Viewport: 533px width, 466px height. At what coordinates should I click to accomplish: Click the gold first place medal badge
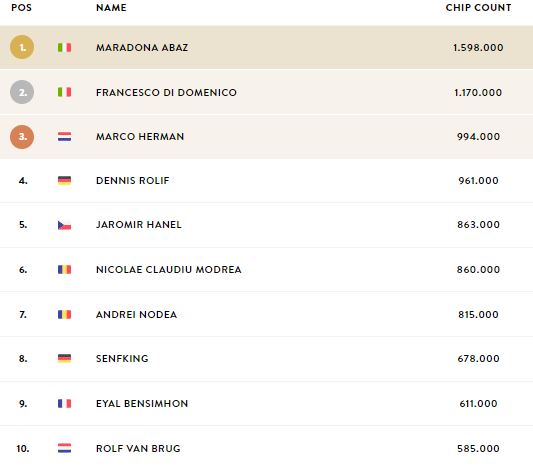[22, 47]
